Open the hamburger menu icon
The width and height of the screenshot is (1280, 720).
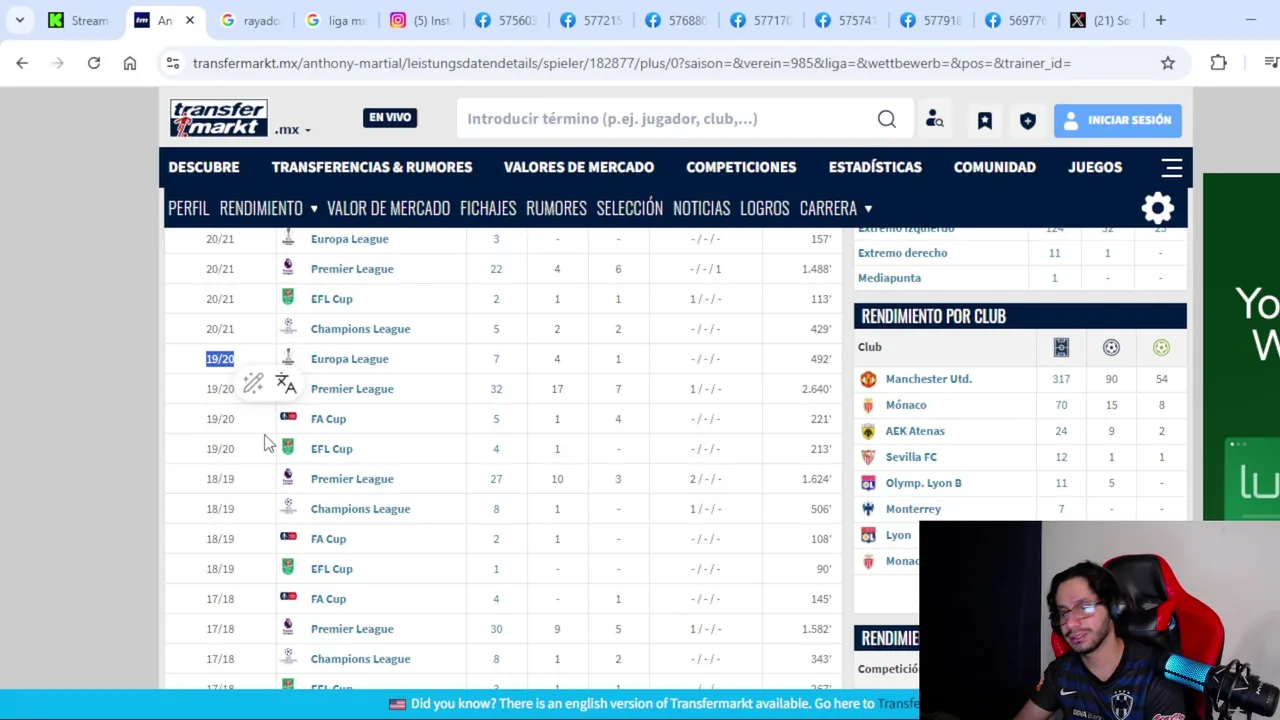point(1172,167)
